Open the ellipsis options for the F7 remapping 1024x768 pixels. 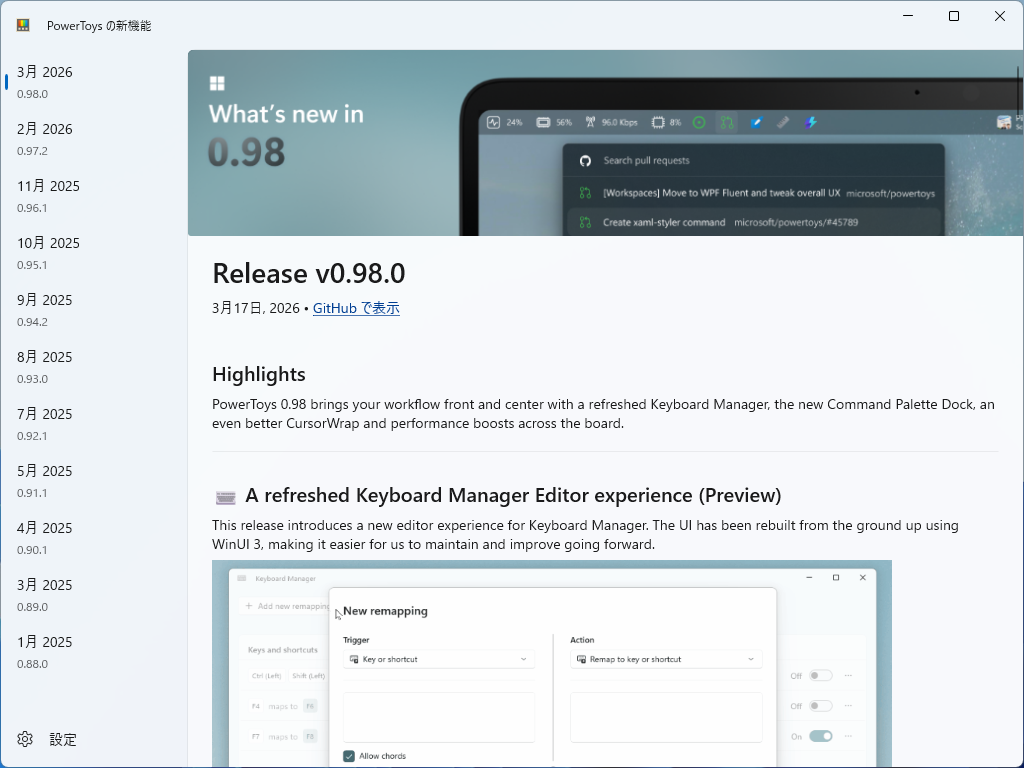[849, 736]
